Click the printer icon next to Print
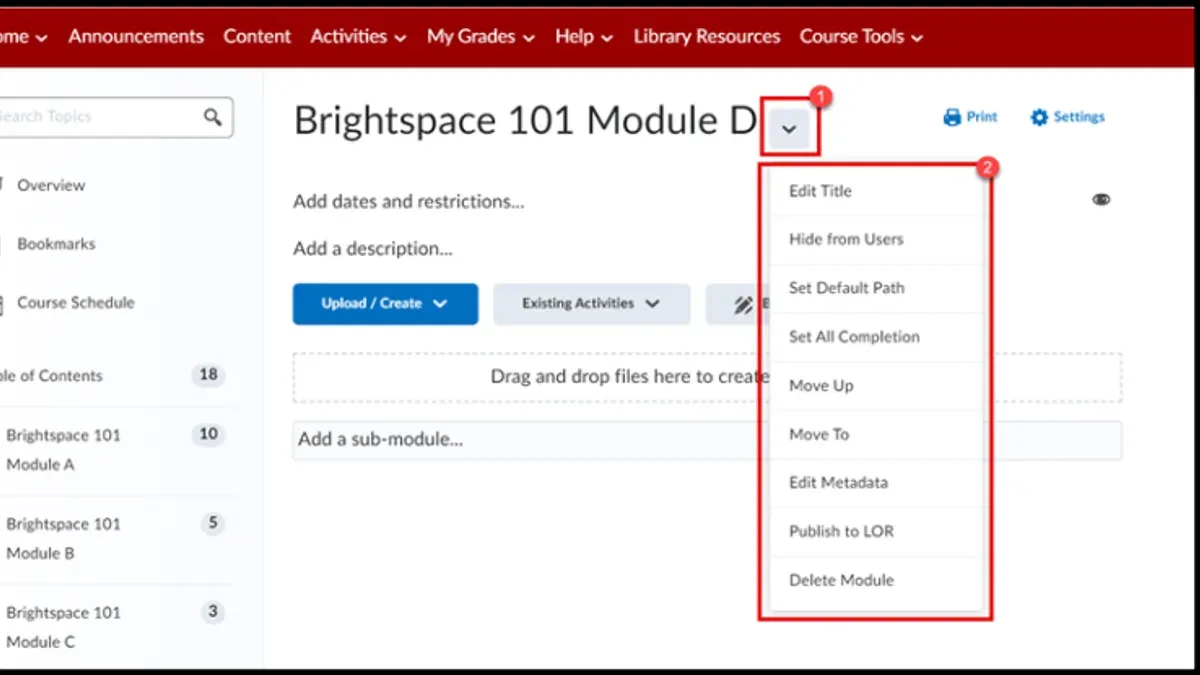1200x675 pixels. [952, 117]
